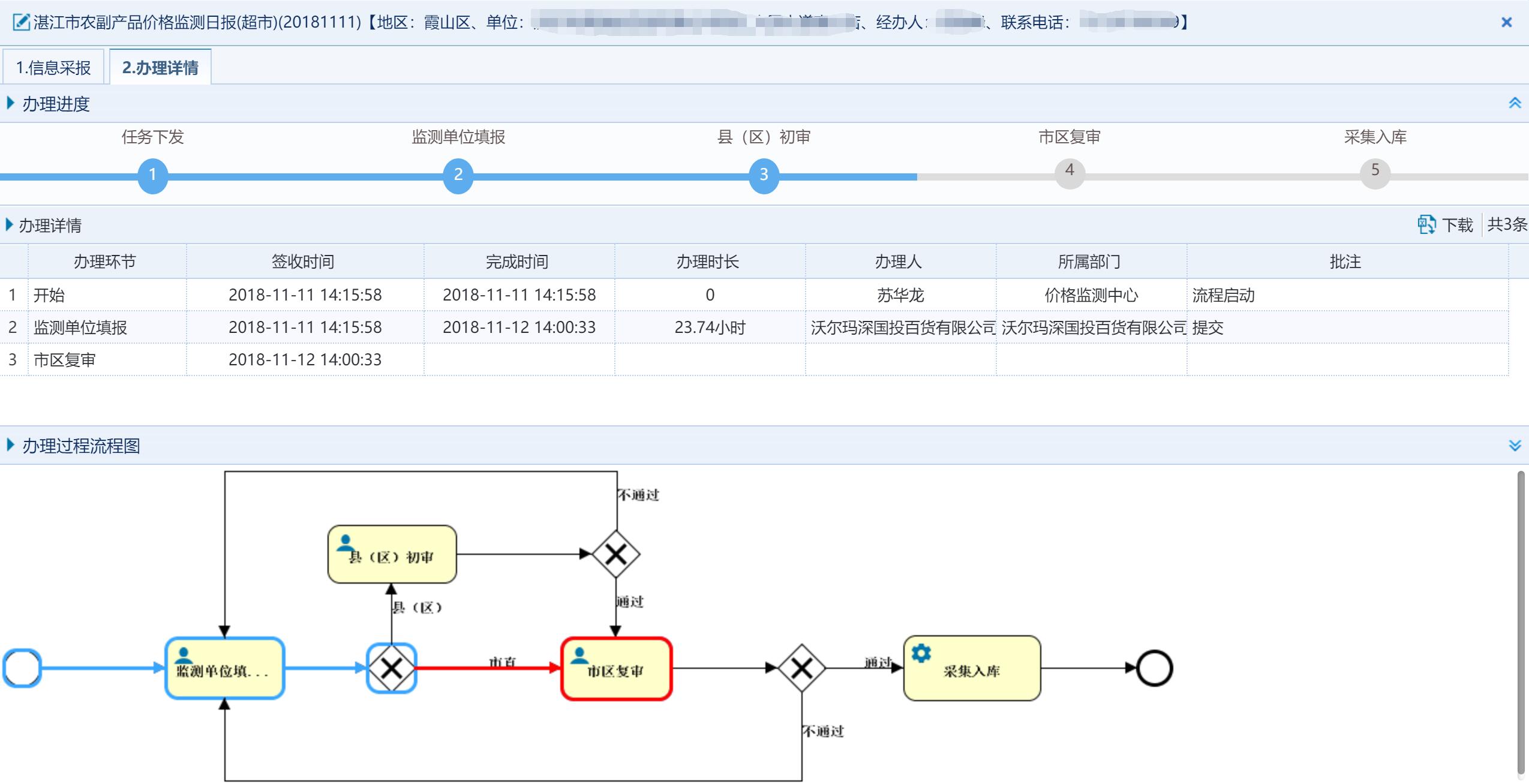This screenshot has width=1529, height=784.
Task: Click the 市区复审 red-outlined flowchart node
Action: (616, 668)
